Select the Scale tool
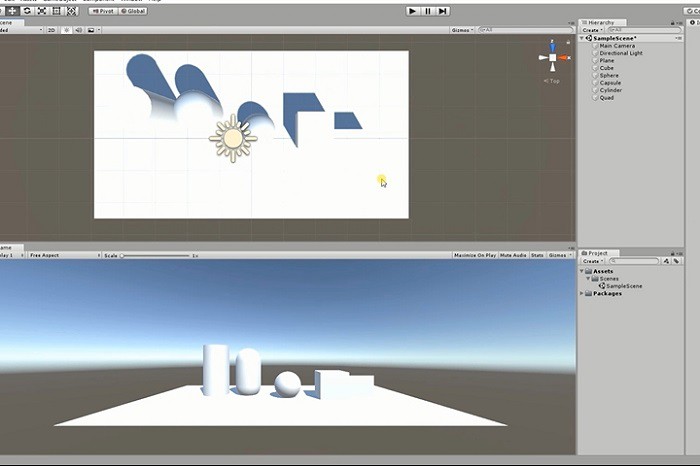Image resolution: width=700 pixels, height=466 pixels. 41,11
